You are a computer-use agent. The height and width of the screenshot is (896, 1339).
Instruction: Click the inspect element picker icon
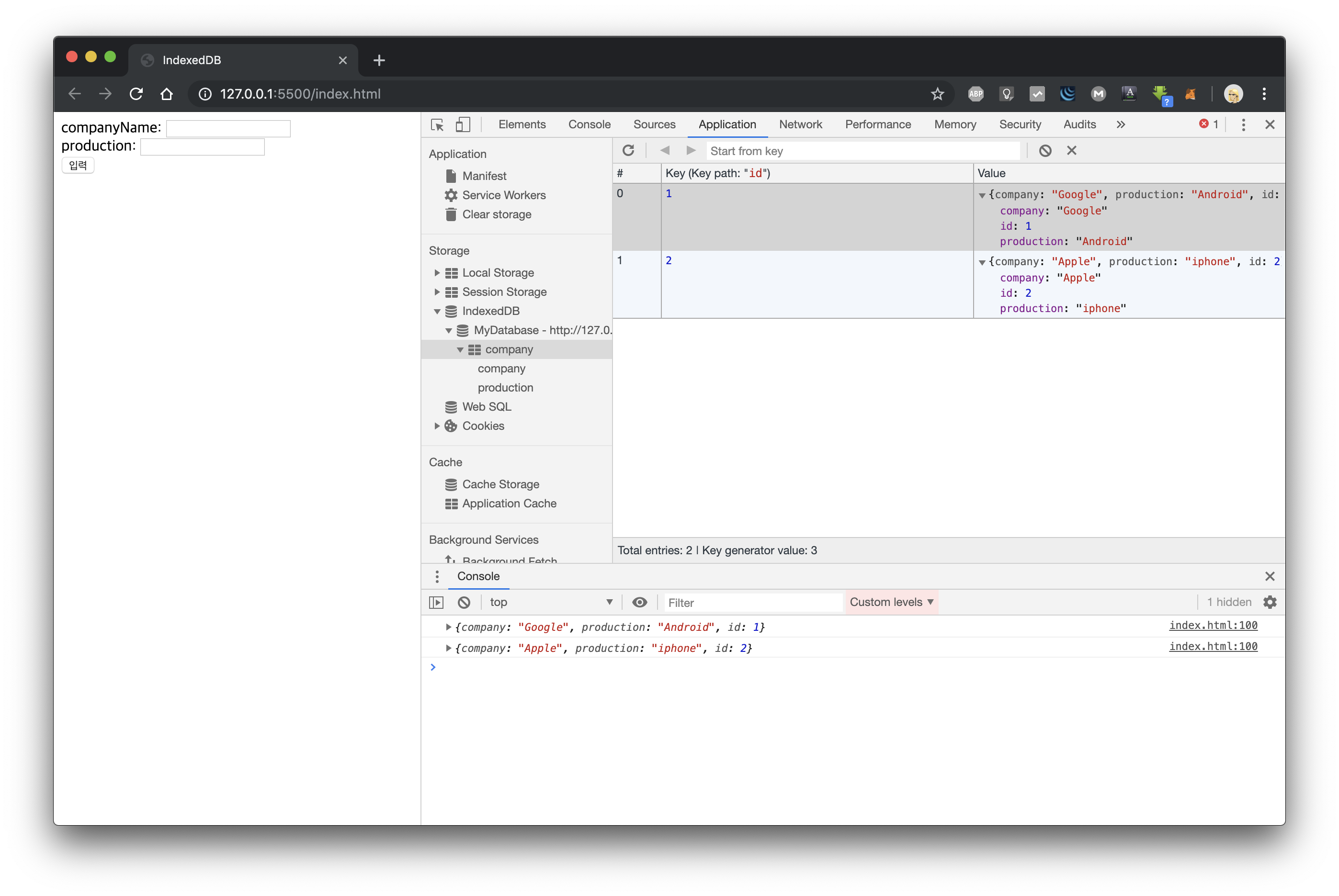point(437,124)
